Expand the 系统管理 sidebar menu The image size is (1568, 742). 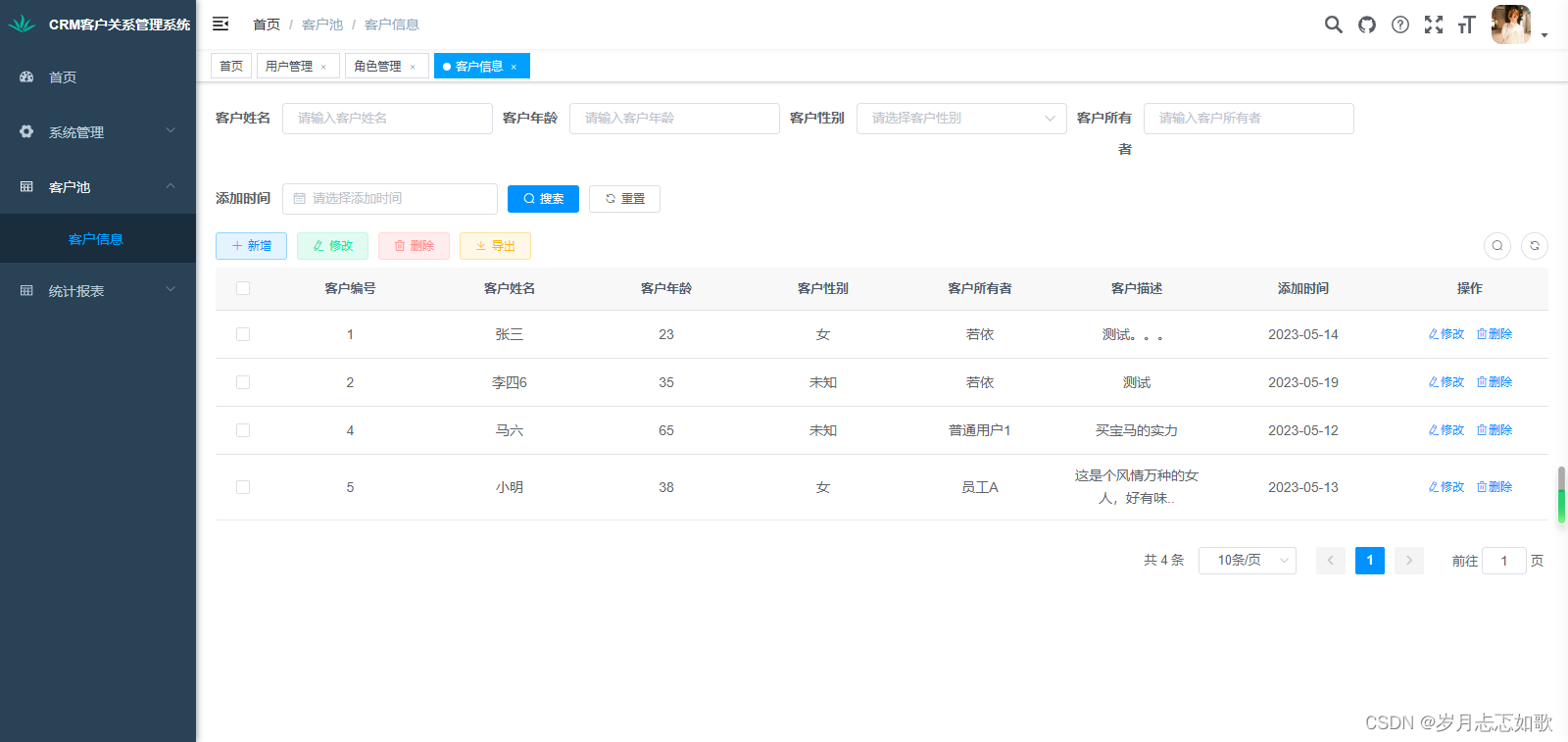(98, 131)
